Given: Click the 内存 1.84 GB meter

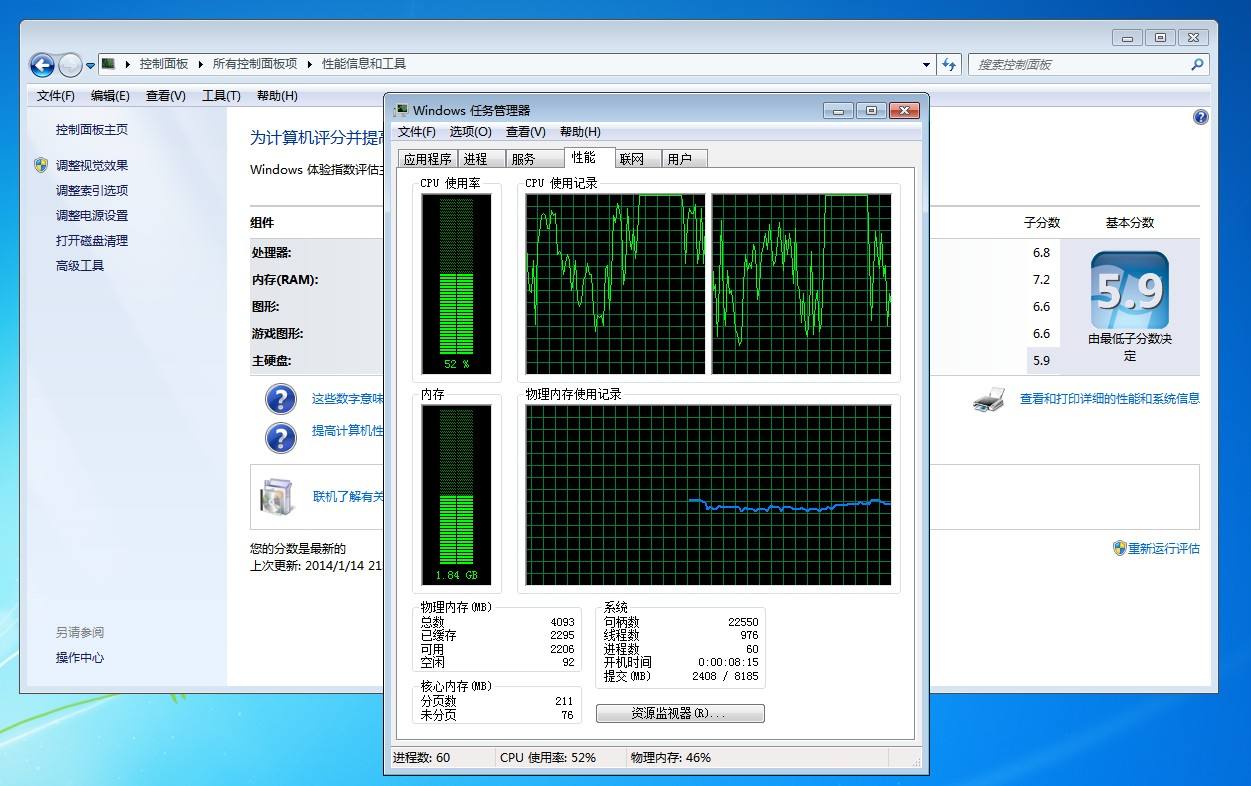Looking at the screenshot, I should [x=456, y=496].
